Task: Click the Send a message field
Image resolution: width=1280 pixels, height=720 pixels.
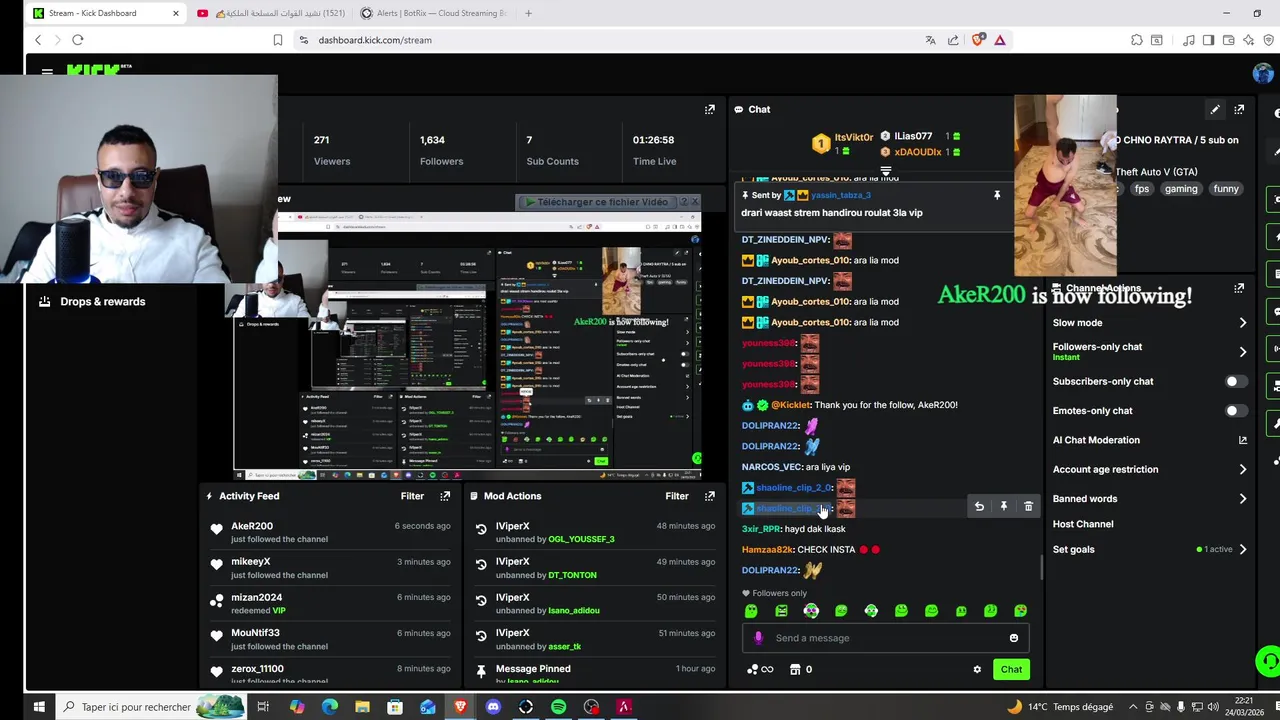Action: (x=886, y=638)
